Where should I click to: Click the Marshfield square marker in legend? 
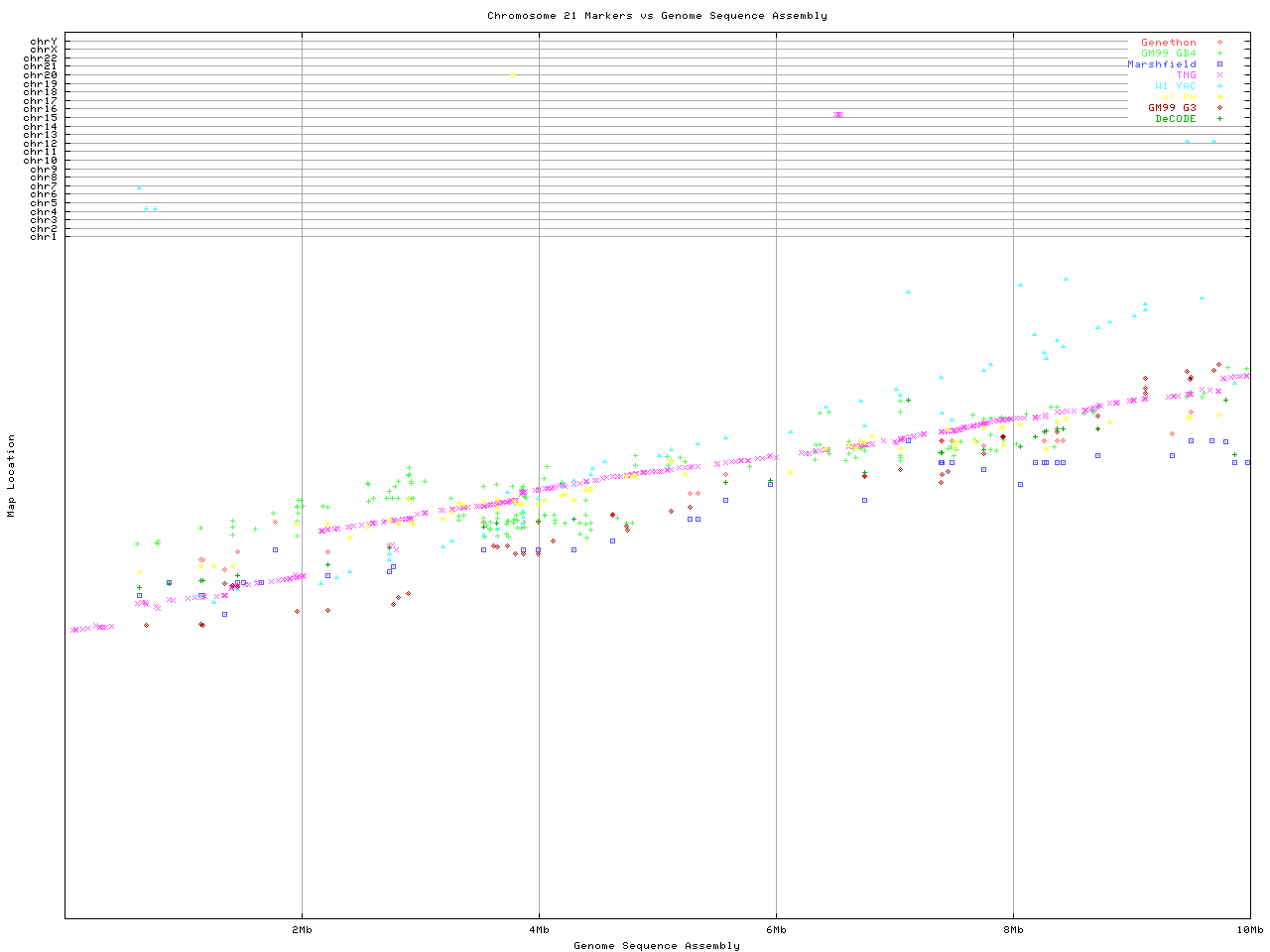pyautogui.click(x=1219, y=64)
